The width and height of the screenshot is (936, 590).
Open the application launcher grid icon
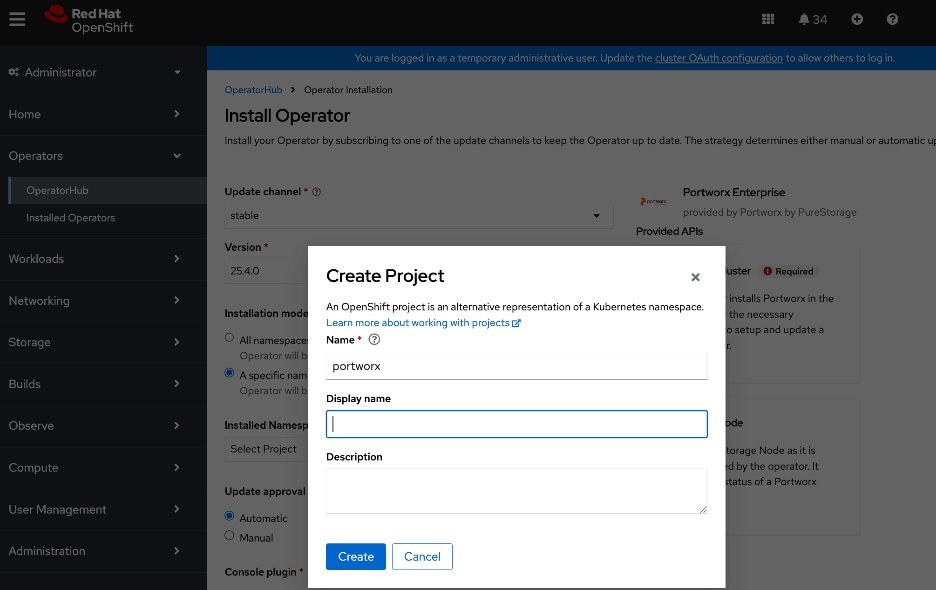pos(767,18)
